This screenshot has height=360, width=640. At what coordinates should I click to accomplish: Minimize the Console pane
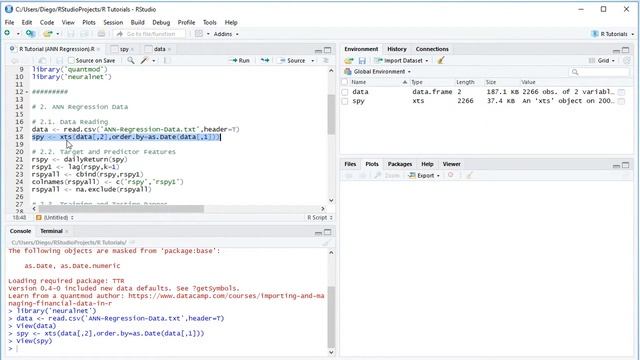tap(318, 233)
